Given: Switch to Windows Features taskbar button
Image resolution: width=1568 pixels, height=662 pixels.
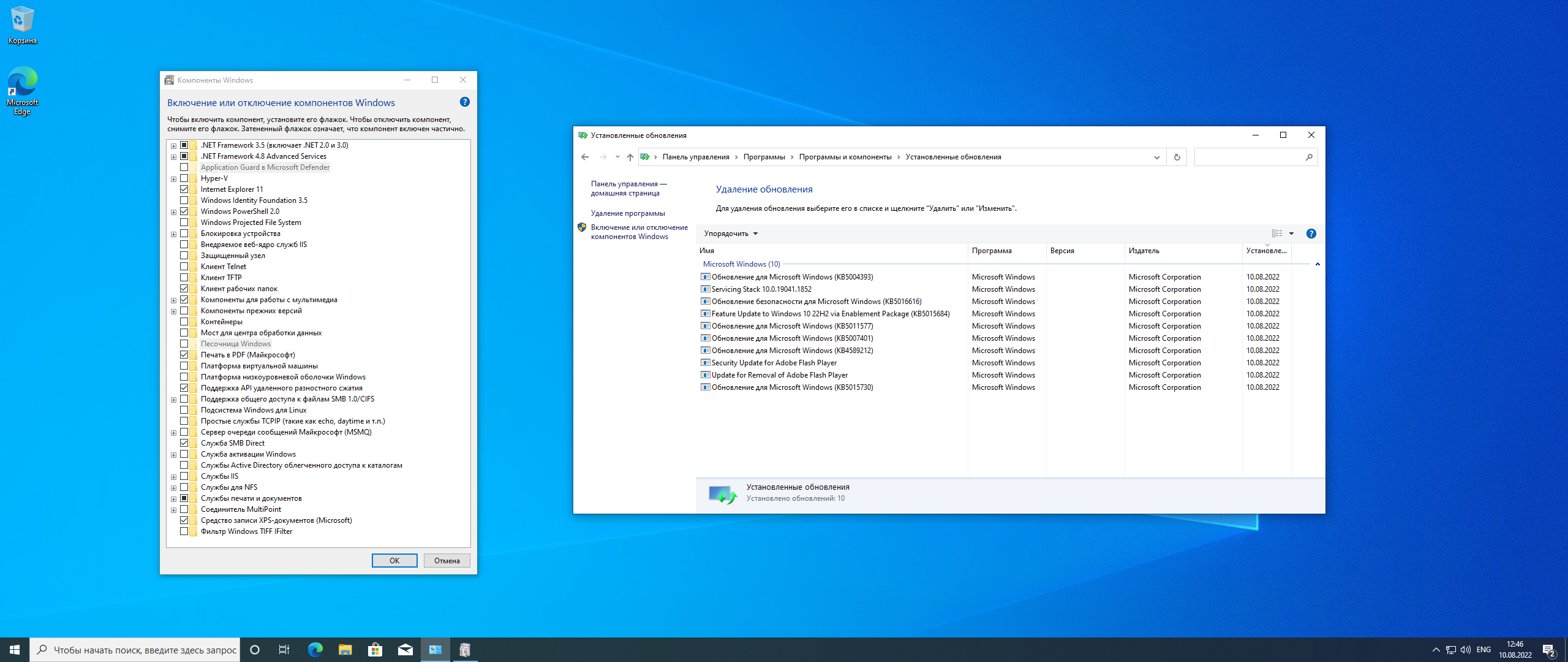Looking at the screenshot, I should coord(465,650).
